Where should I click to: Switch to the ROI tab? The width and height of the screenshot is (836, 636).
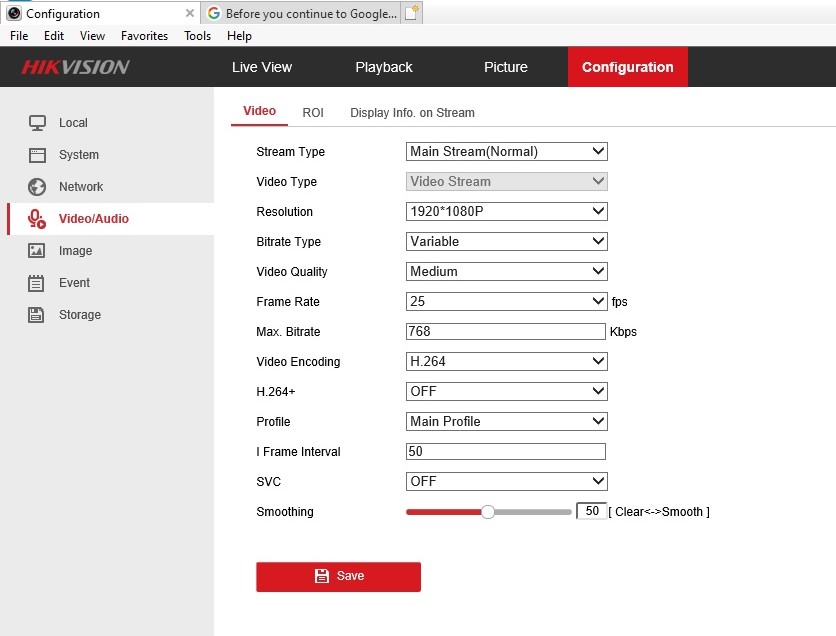313,113
